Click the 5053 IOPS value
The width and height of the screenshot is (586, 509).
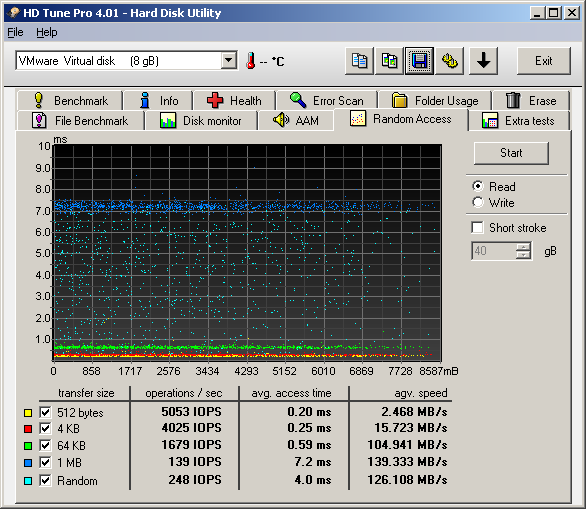[x=191, y=411]
